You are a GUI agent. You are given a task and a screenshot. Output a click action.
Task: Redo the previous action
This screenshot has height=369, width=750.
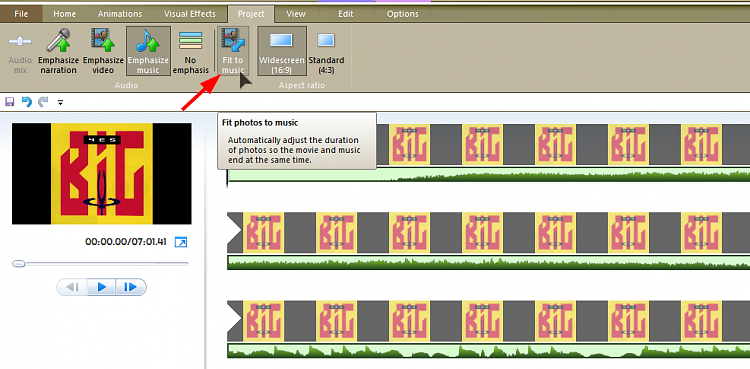tap(43, 101)
